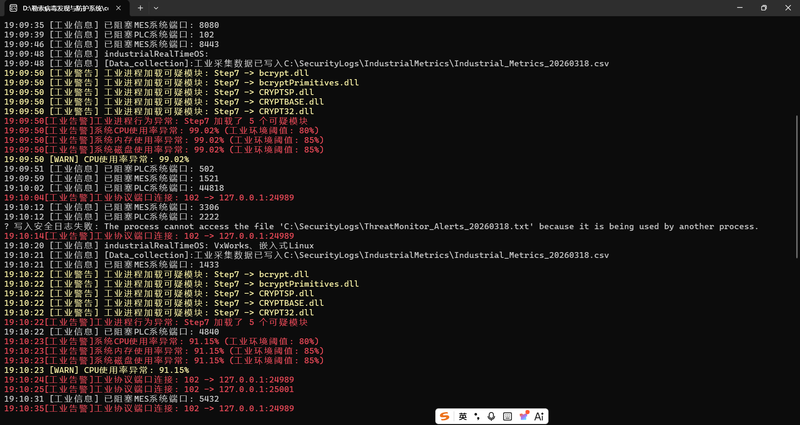Click the 19:10:04 protocol port connection alert
This screenshot has height=425, width=800.
tap(149, 197)
